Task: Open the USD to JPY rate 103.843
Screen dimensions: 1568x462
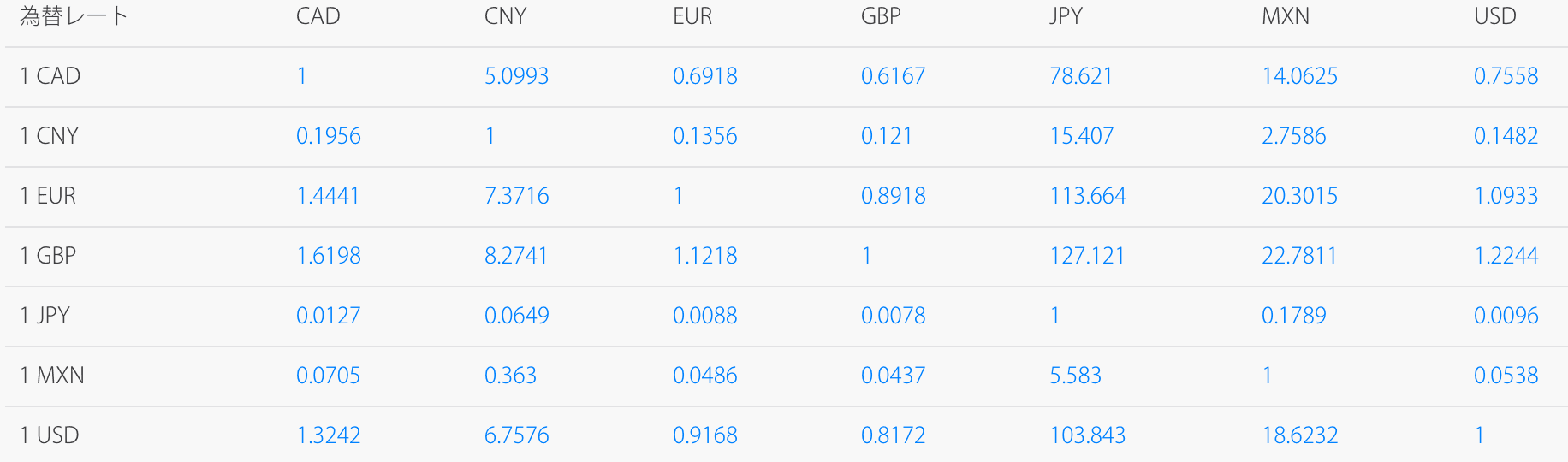Action: [1087, 435]
